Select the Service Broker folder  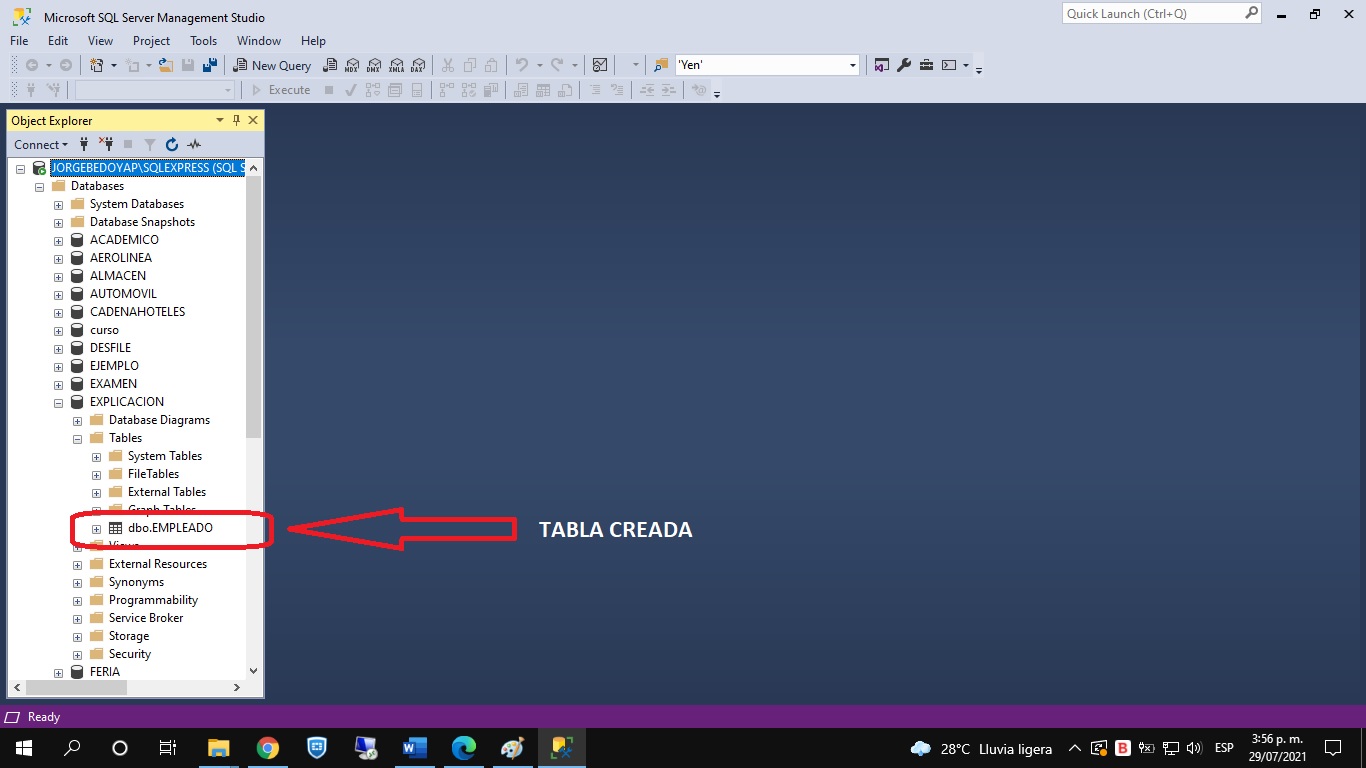pos(146,618)
